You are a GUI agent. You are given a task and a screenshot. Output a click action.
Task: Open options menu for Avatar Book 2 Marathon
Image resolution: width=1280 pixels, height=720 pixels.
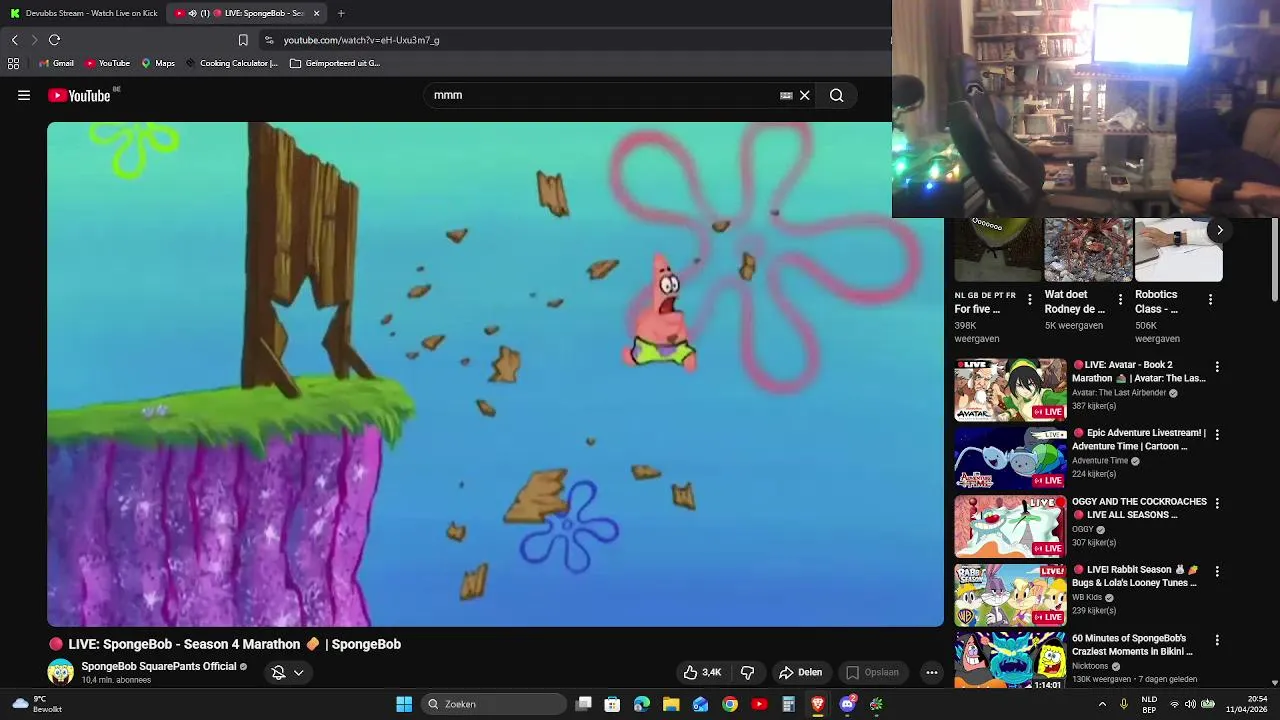click(1217, 367)
